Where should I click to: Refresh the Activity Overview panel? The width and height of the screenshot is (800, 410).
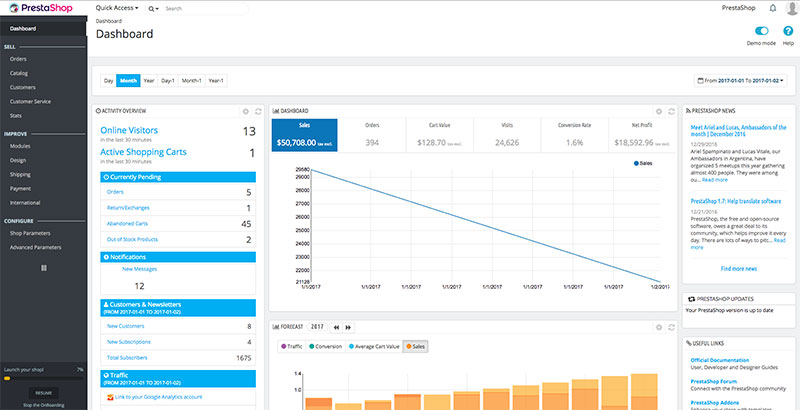pos(258,111)
